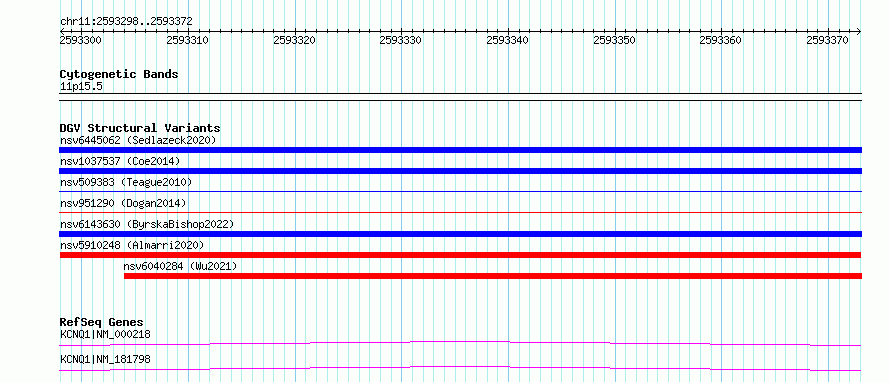Open variant label nsv5910248 (Almarri2020)
890x382 pixels.
point(132,245)
